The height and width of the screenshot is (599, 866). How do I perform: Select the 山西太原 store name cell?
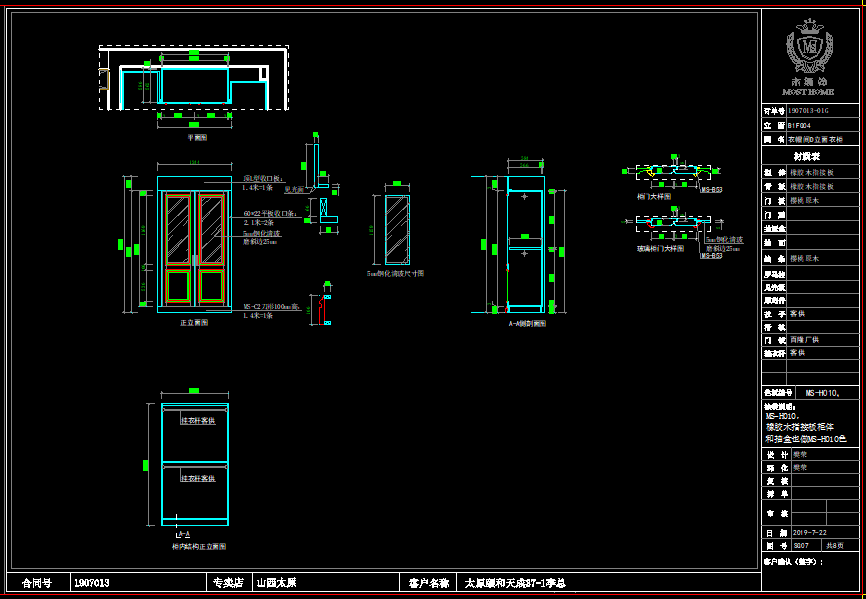point(277,582)
